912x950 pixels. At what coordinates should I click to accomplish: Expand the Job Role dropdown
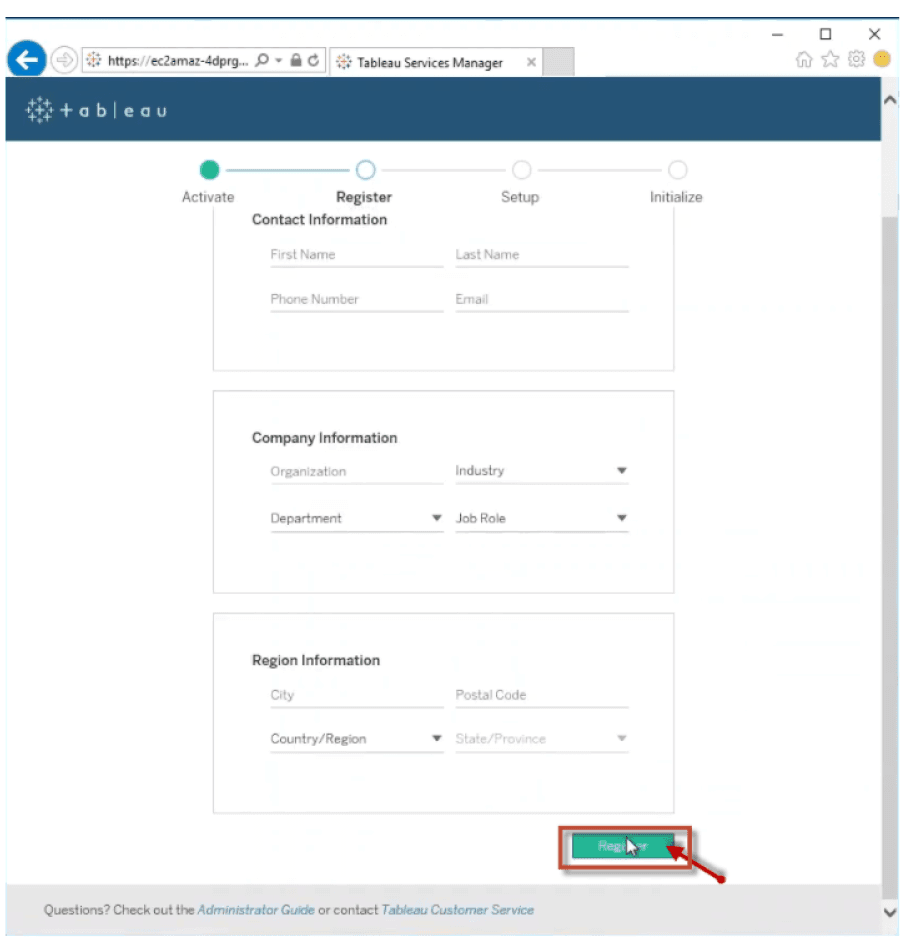tap(541, 518)
